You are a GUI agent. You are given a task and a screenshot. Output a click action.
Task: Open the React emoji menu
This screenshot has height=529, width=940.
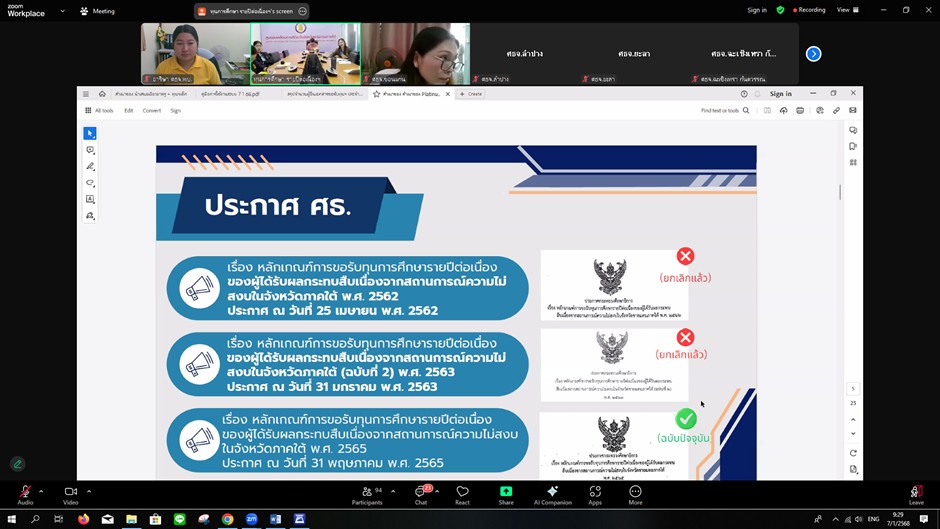click(462, 493)
